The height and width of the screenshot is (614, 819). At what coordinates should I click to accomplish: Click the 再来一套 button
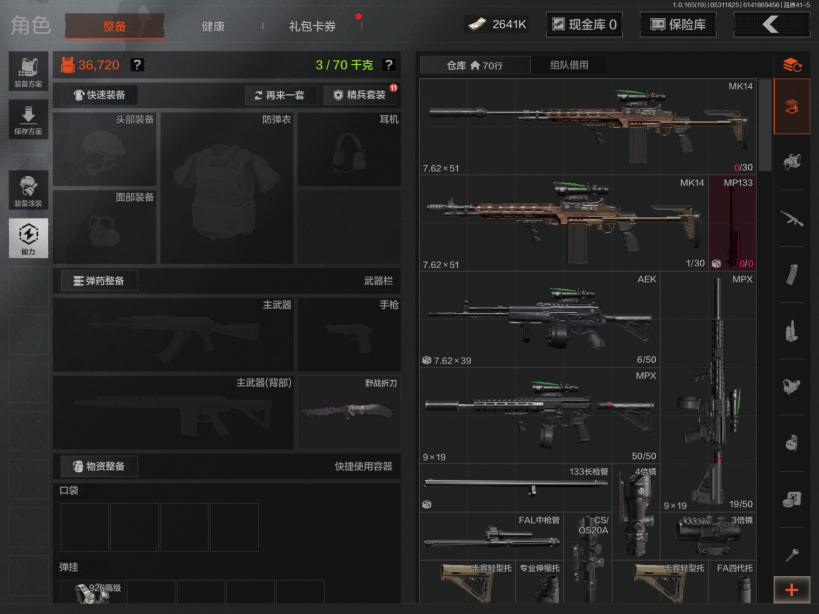280,95
